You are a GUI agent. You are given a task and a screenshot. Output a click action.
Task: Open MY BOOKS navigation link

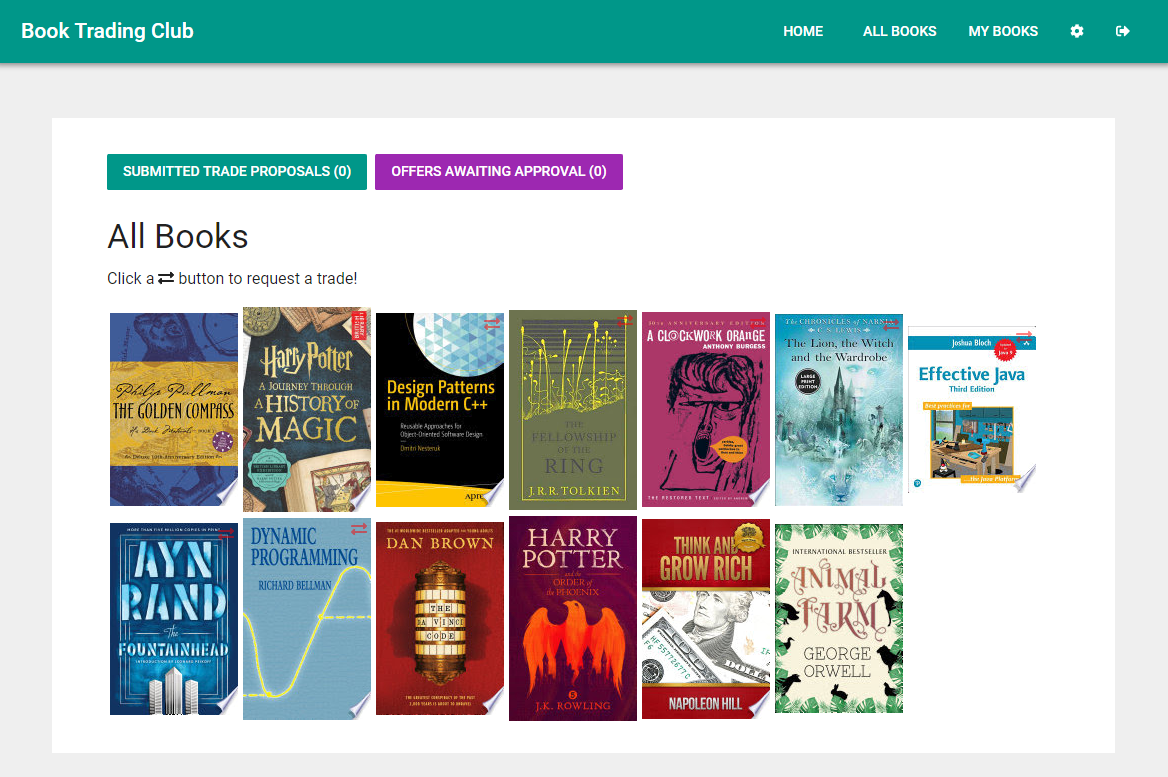1003,31
